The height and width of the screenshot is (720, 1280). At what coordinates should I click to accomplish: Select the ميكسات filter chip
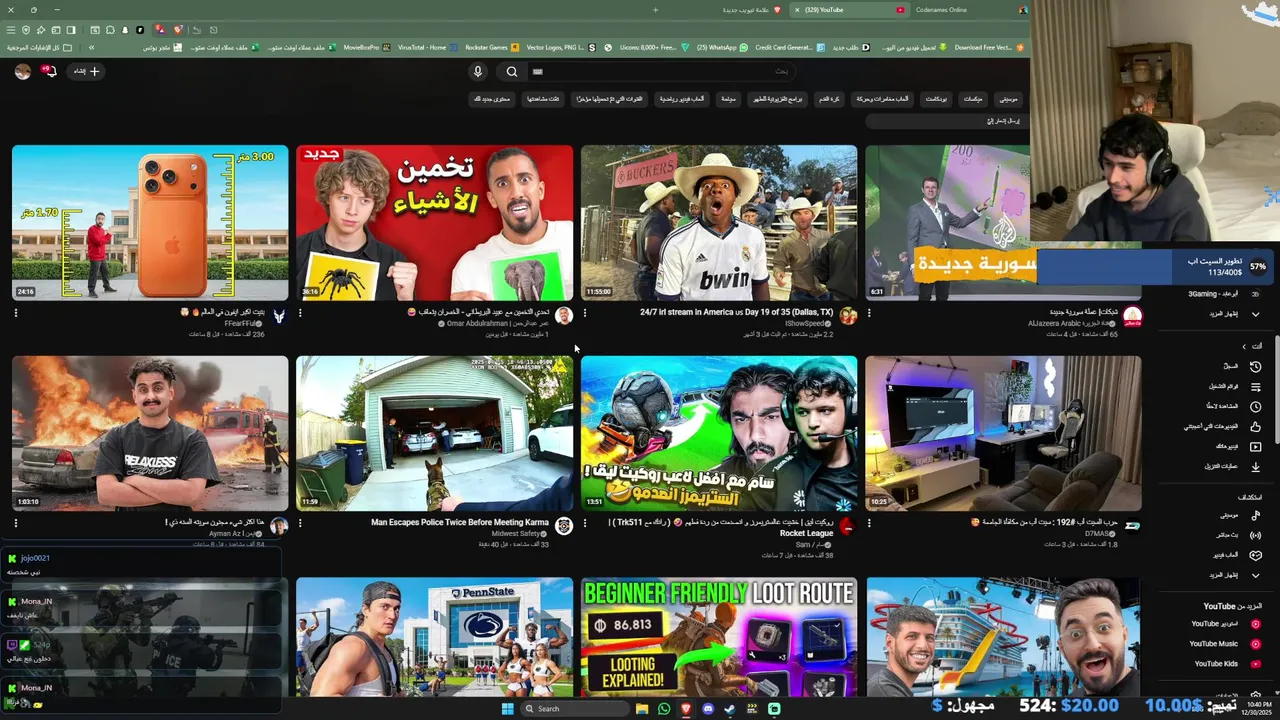point(972,99)
